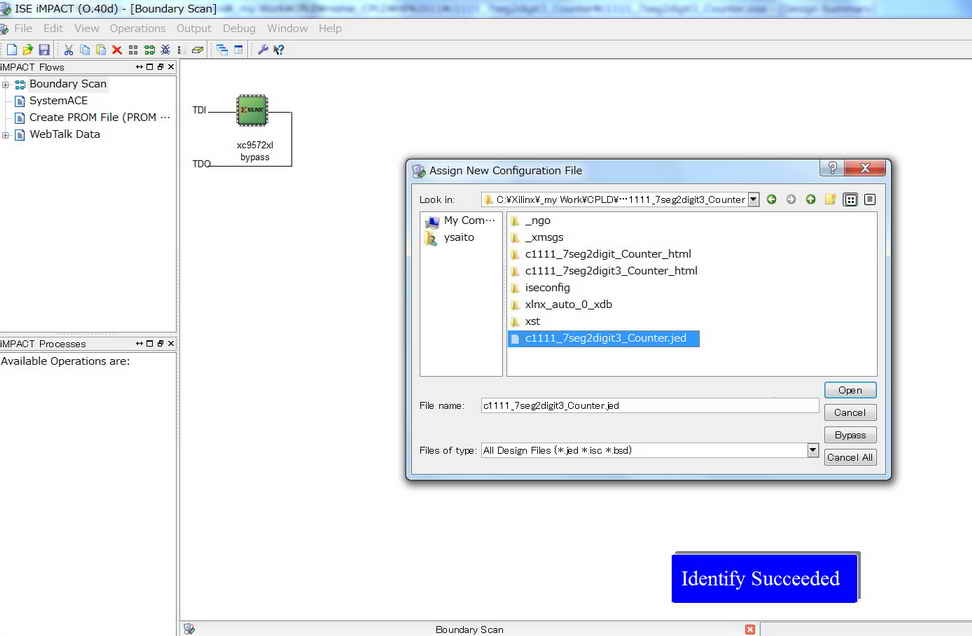
Task: Click the Bypass button
Action: coord(850,435)
